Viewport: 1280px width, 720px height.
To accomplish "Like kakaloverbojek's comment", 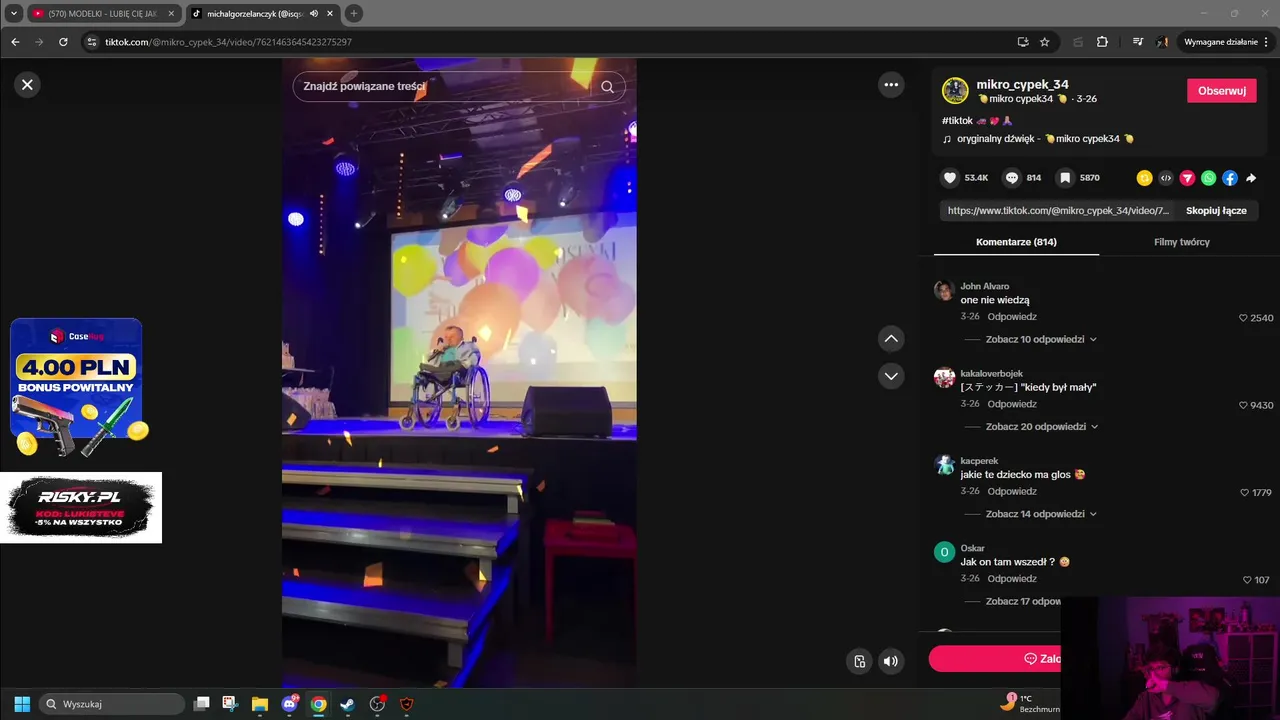I will [x=1243, y=406].
